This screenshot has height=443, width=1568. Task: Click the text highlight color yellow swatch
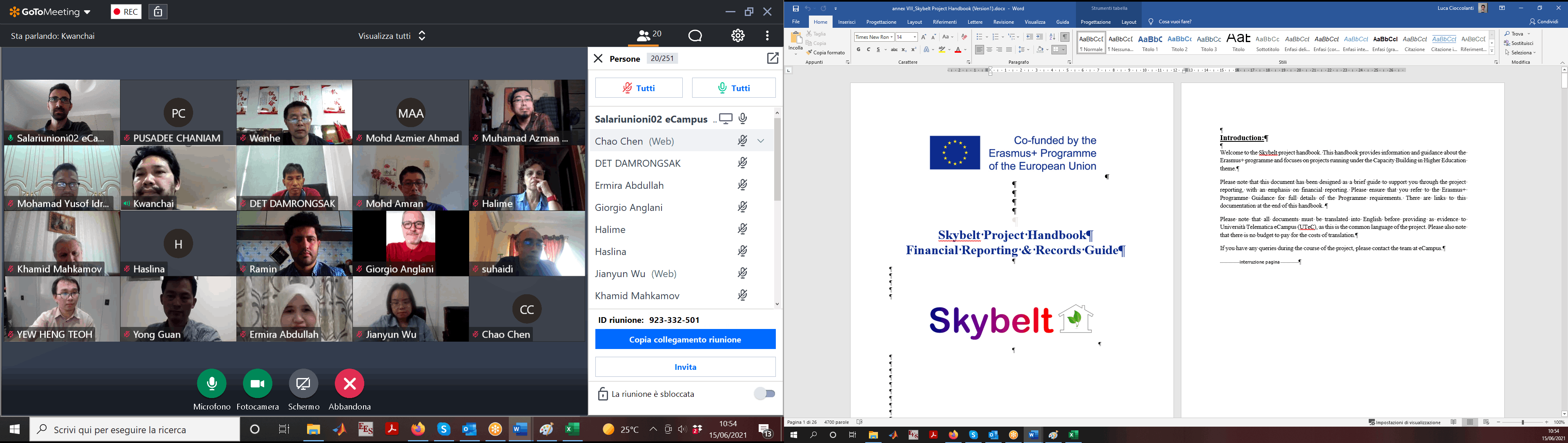[942, 49]
